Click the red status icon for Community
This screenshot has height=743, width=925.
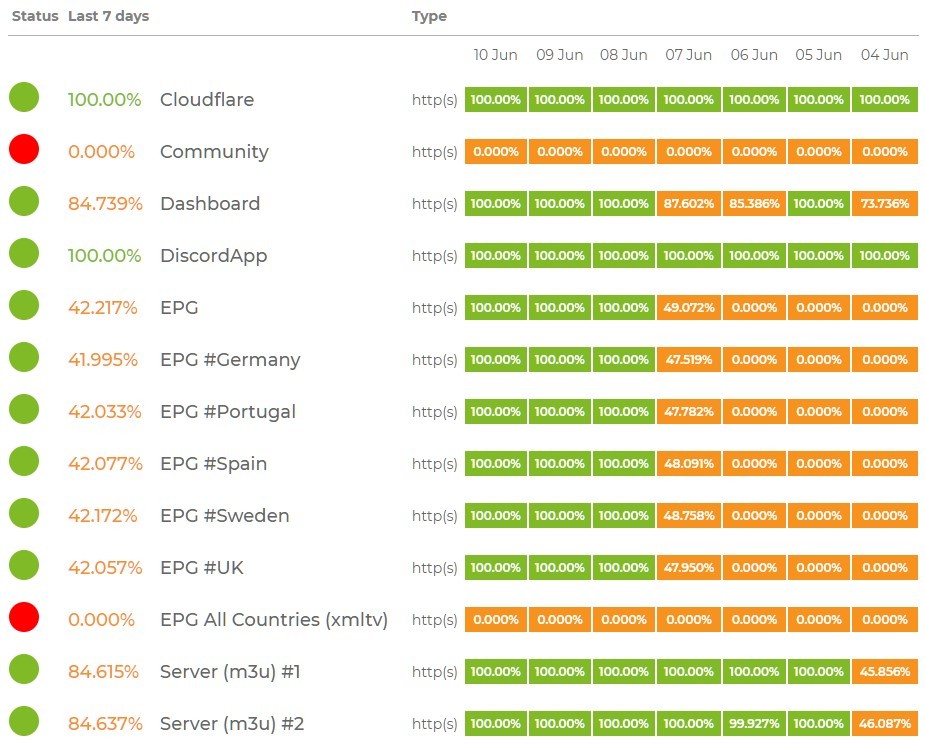click(24, 150)
